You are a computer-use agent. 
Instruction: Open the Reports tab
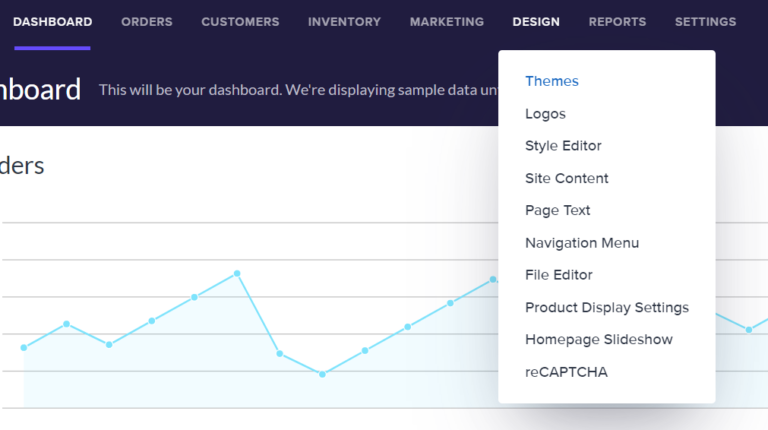[x=617, y=22]
